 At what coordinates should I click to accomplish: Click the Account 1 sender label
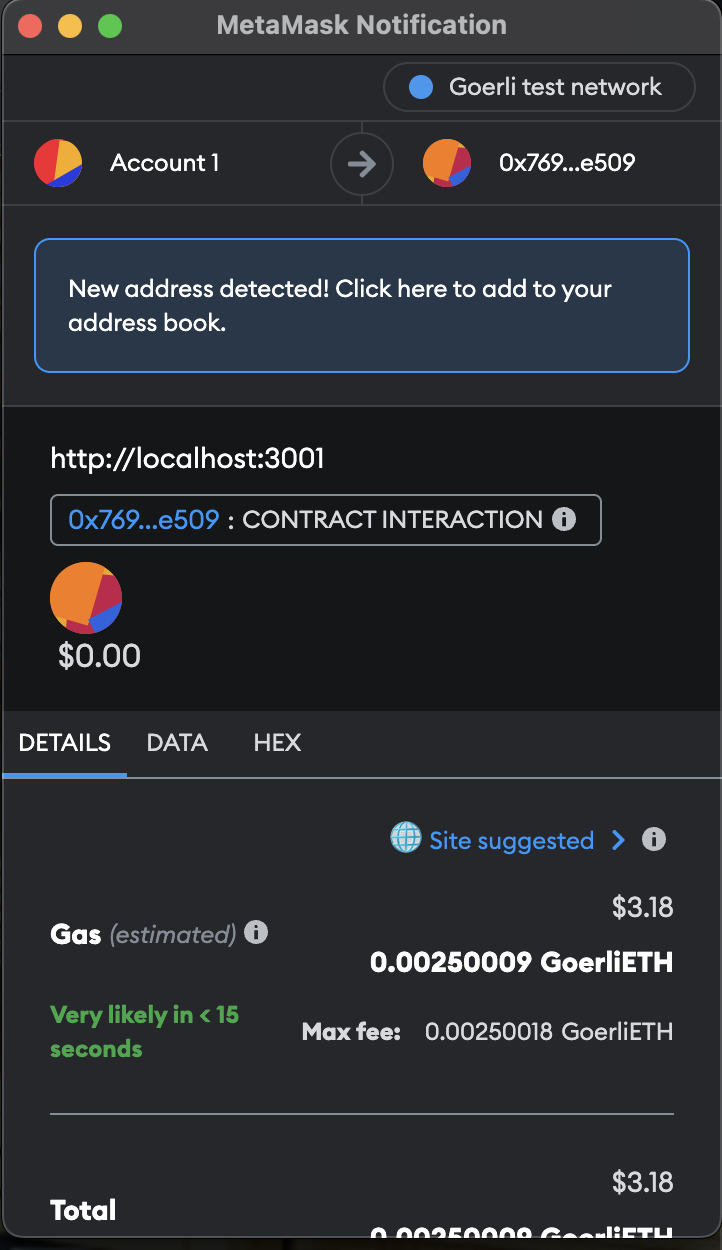(165, 163)
